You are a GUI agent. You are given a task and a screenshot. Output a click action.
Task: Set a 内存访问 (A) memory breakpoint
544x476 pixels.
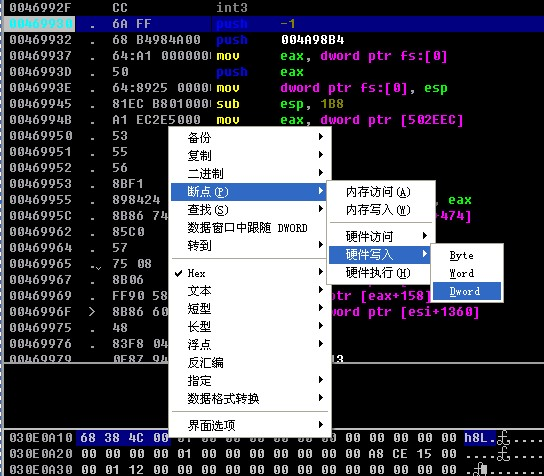click(381, 192)
